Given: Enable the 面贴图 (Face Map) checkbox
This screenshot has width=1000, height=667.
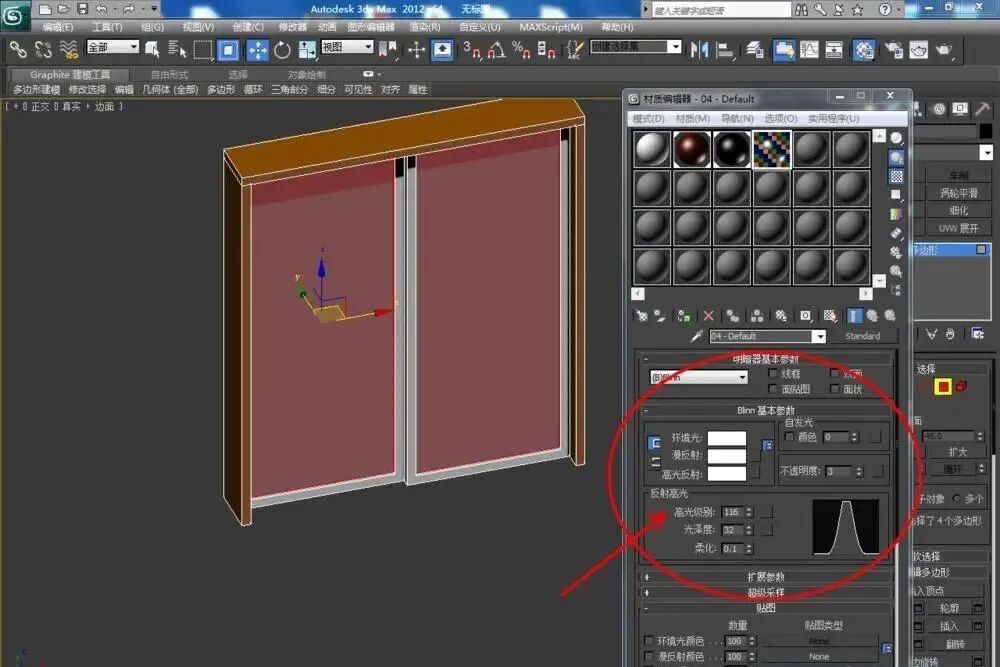Looking at the screenshot, I should click(773, 388).
